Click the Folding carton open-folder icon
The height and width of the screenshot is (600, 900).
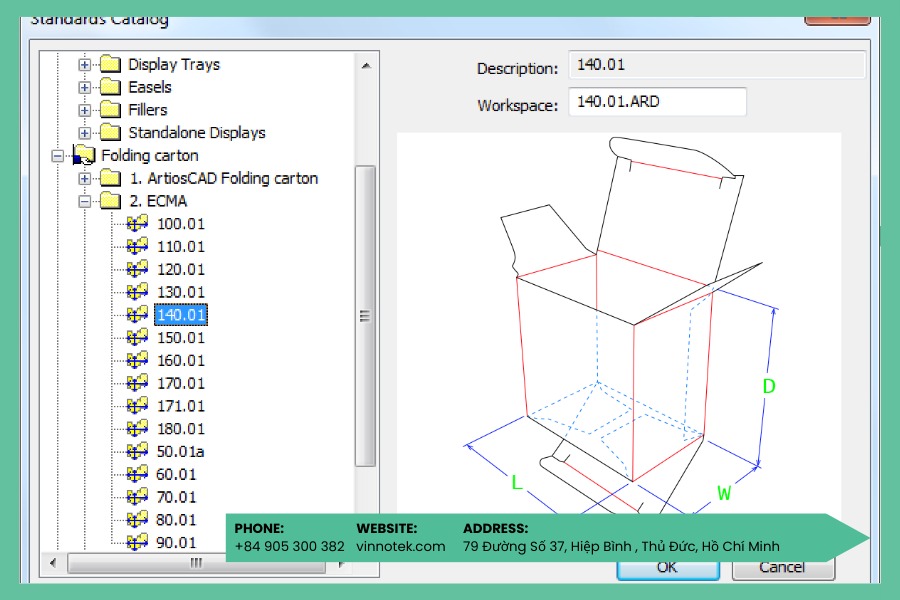pos(84,155)
